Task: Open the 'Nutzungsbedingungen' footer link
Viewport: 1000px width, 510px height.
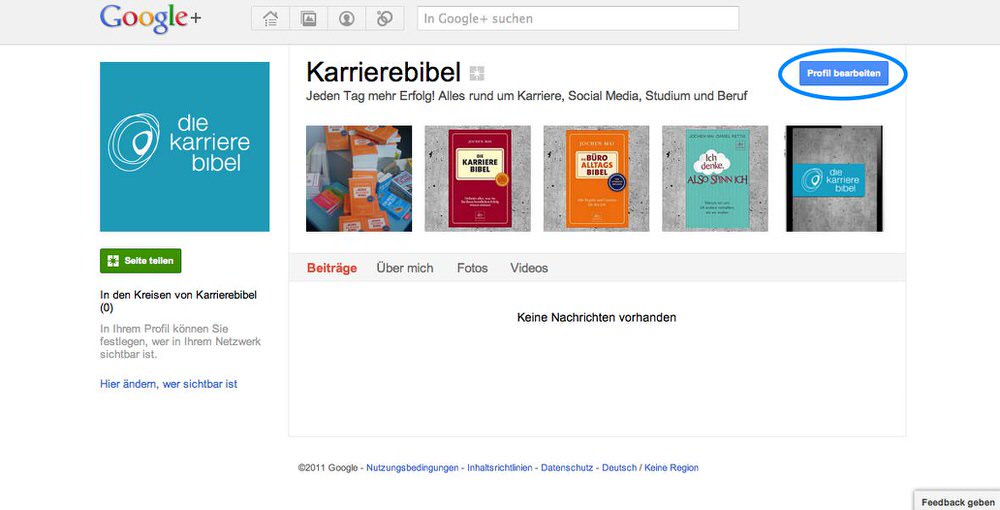Action: tap(412, 468)
